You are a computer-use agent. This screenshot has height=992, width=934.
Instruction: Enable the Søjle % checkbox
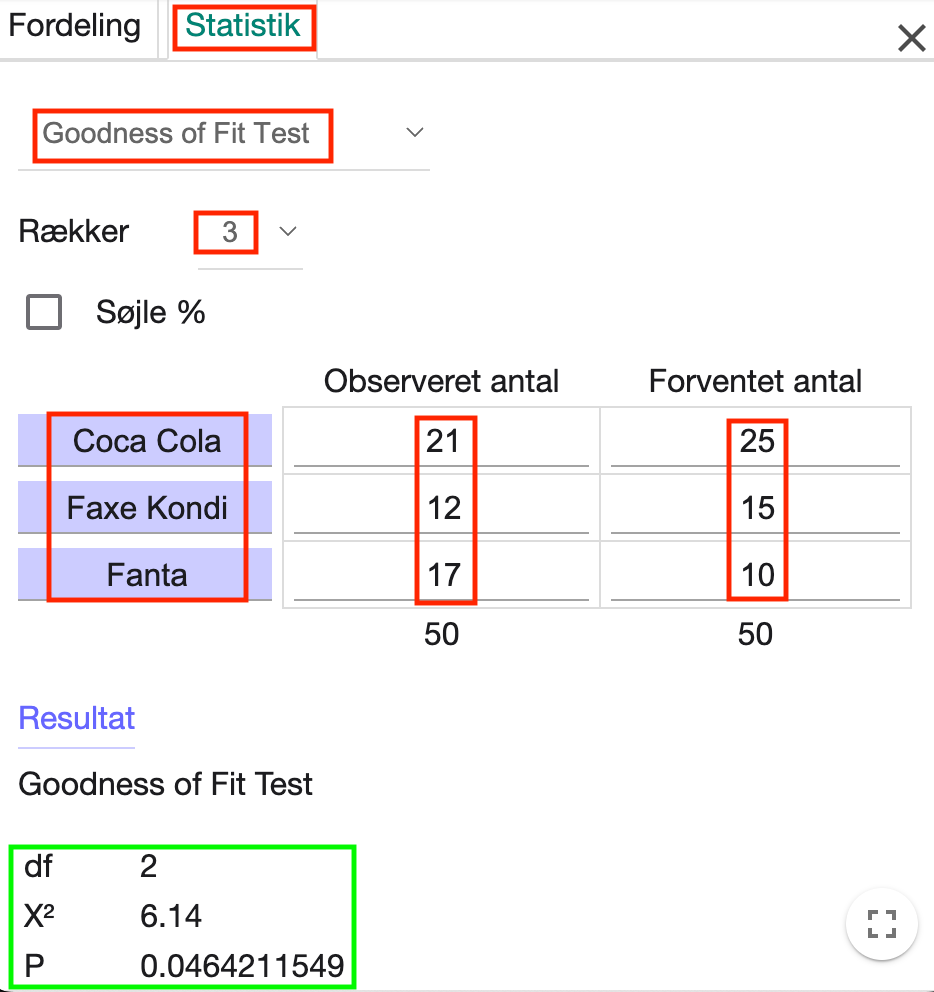(45, 313)
